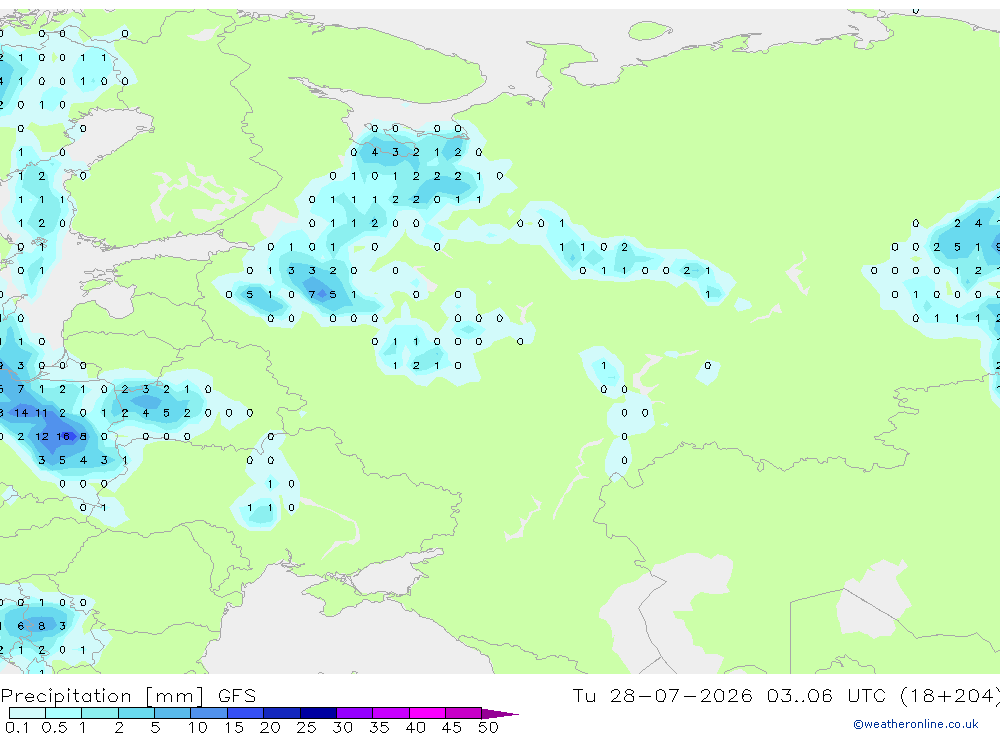Viewport: 1000px width, 733px height.
Task: Click the purple 30 to 35 legend swatch
Action: click(x=355, y=713)
